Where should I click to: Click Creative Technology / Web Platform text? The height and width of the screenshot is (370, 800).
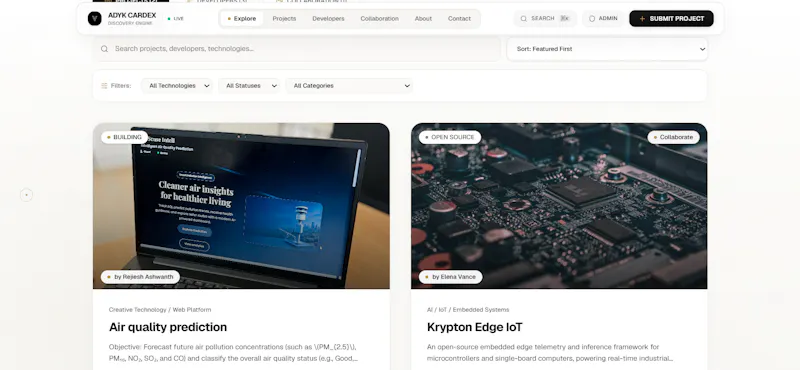tap(160, 310)
